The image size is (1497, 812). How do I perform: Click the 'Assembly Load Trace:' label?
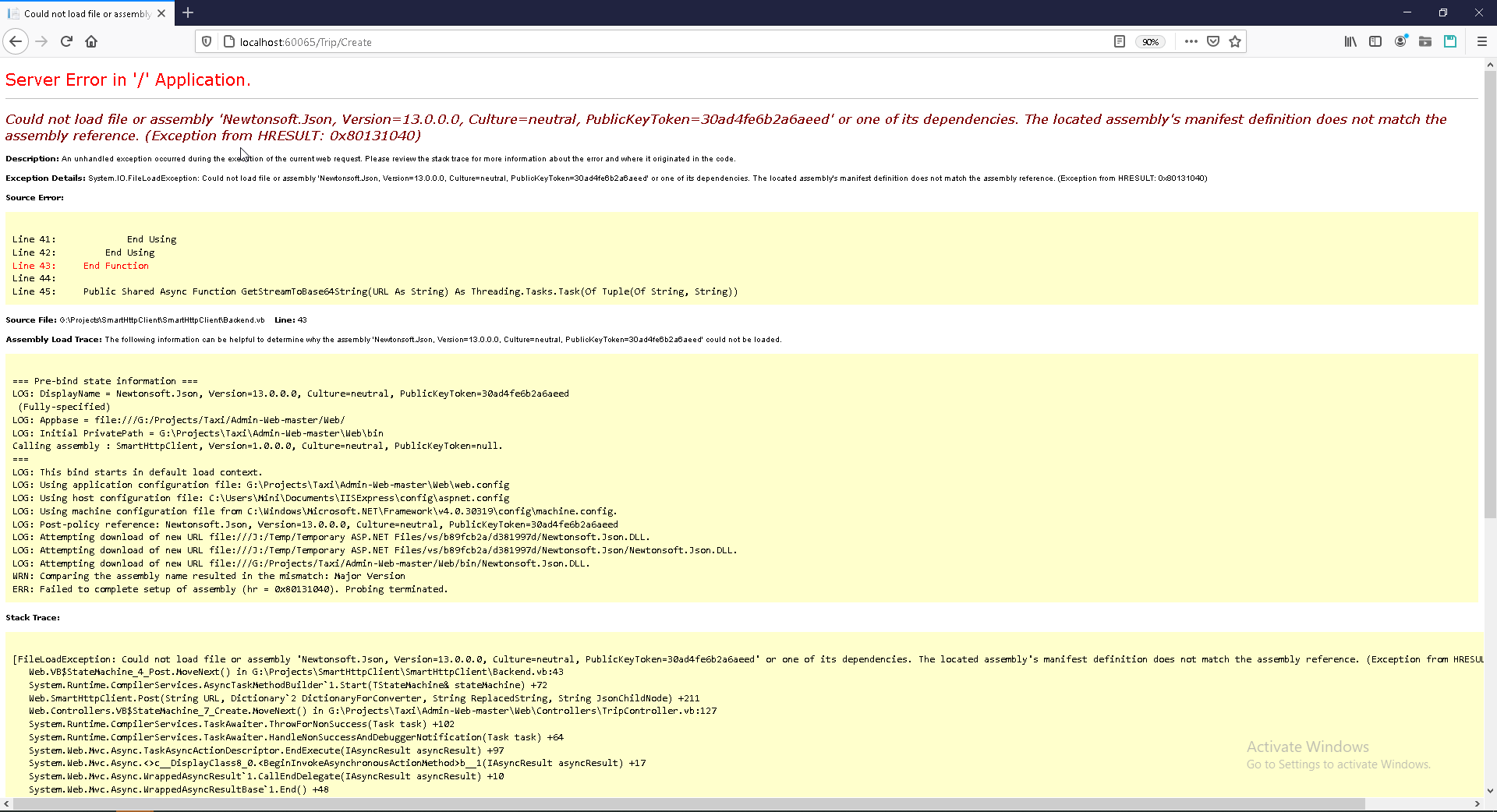click(54, 340)
